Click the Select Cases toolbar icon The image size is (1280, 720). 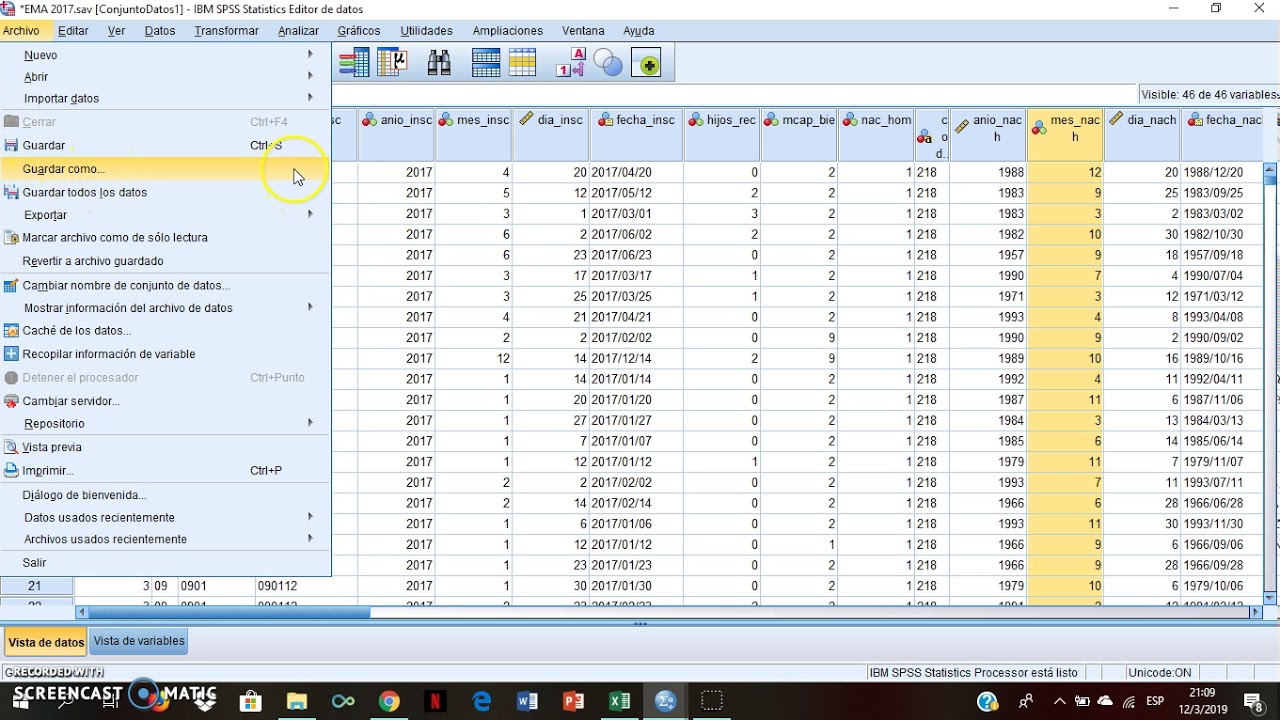pyautogui.click(x=523, y=63)
